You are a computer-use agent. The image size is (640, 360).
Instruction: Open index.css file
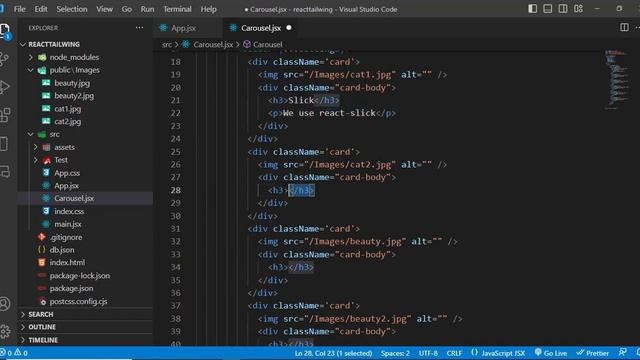(69, 211)
